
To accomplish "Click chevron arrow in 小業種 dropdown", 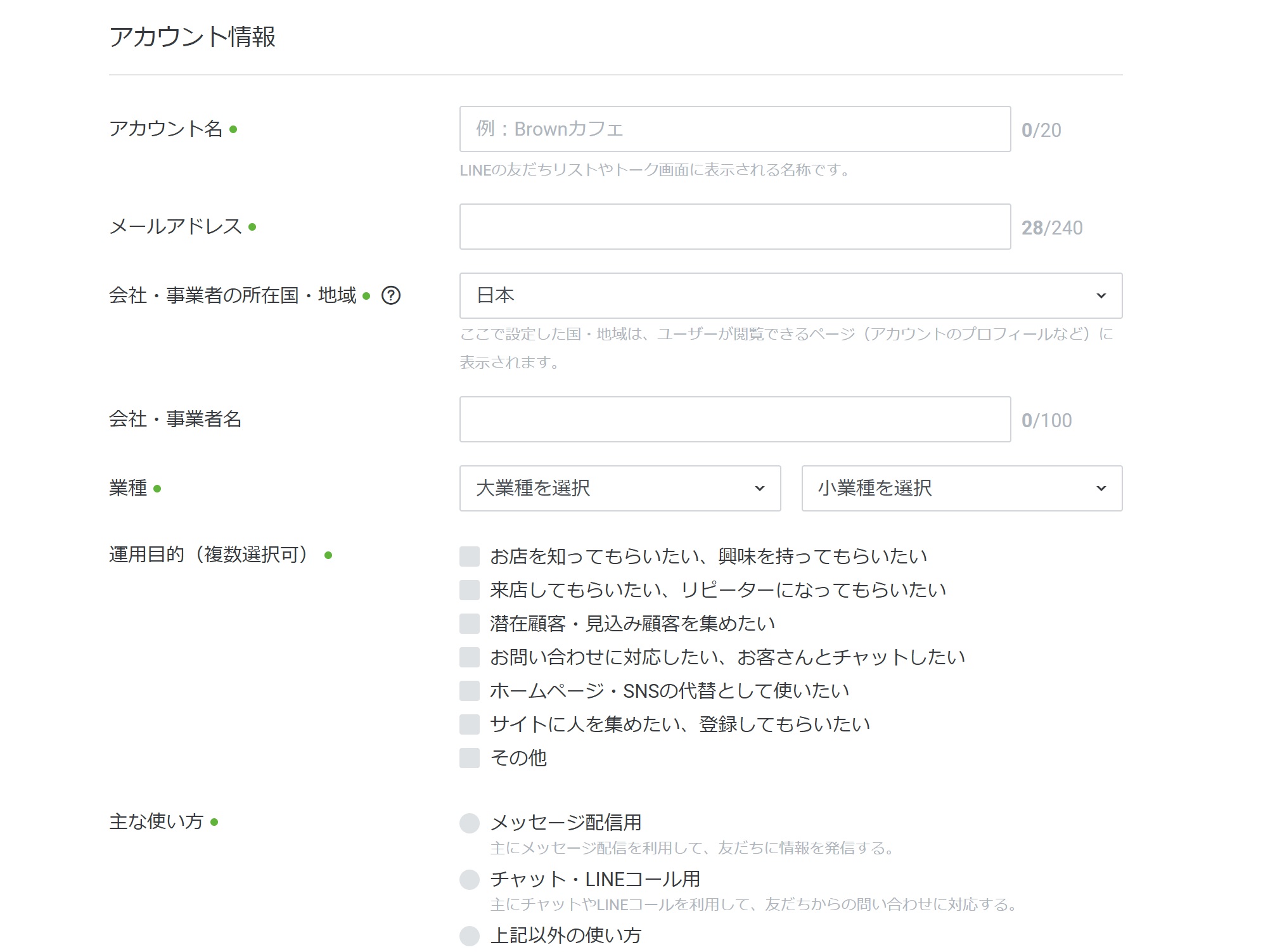I will click(1101, 489).
